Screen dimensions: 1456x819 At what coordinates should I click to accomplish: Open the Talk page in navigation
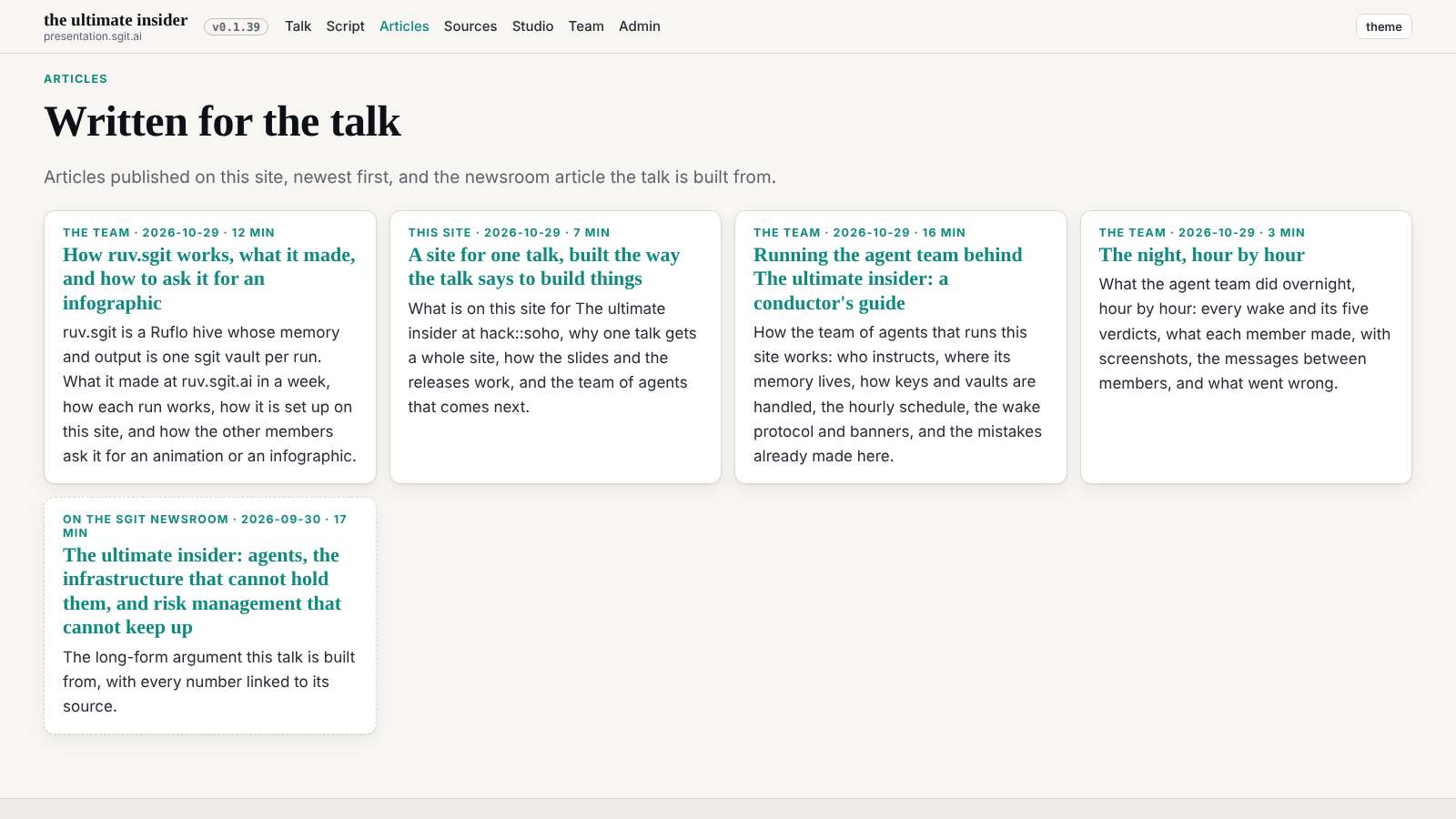coord(298,26)
